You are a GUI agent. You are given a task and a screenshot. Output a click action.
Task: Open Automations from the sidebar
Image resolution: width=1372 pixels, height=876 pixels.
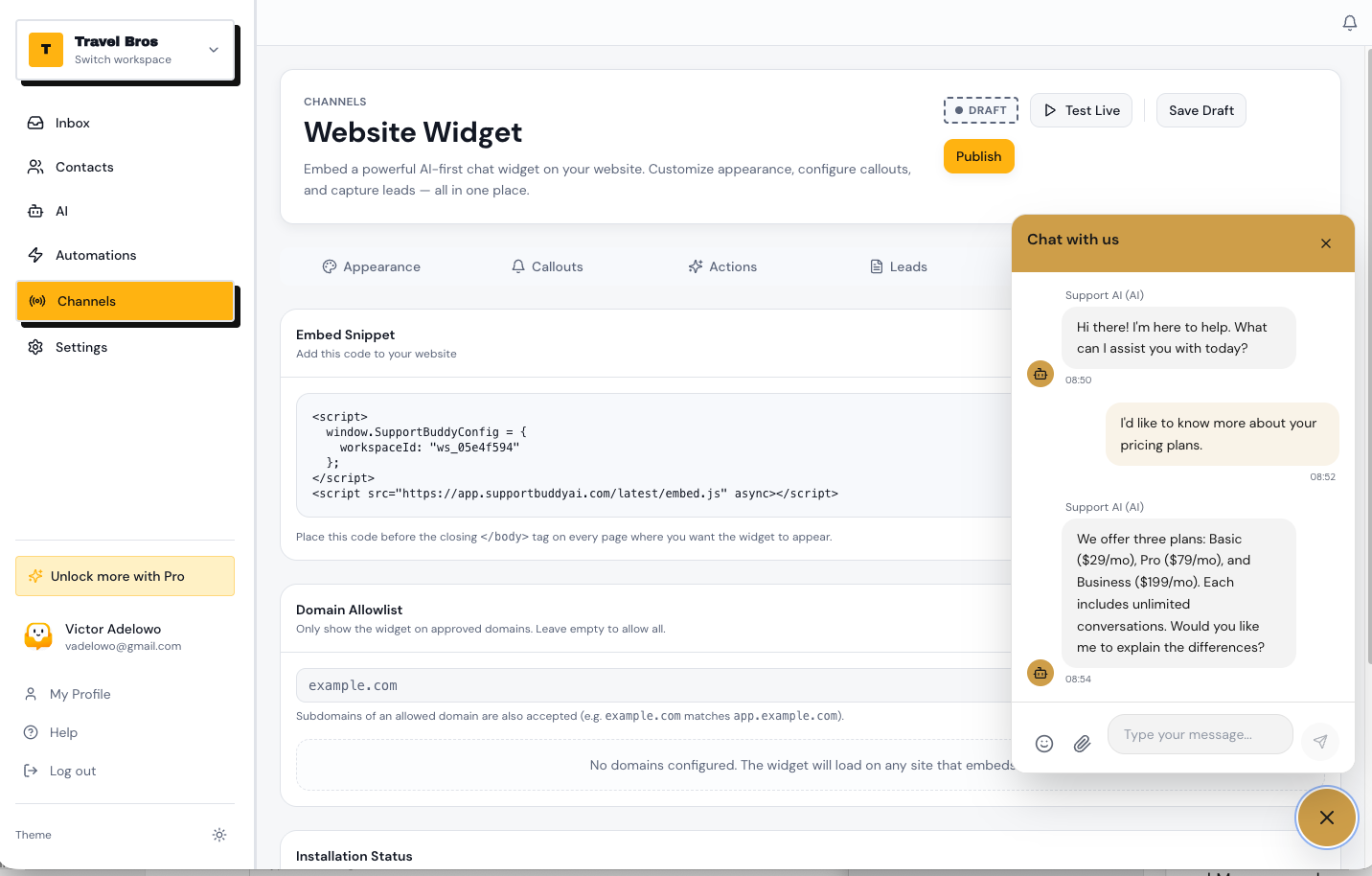126,255
